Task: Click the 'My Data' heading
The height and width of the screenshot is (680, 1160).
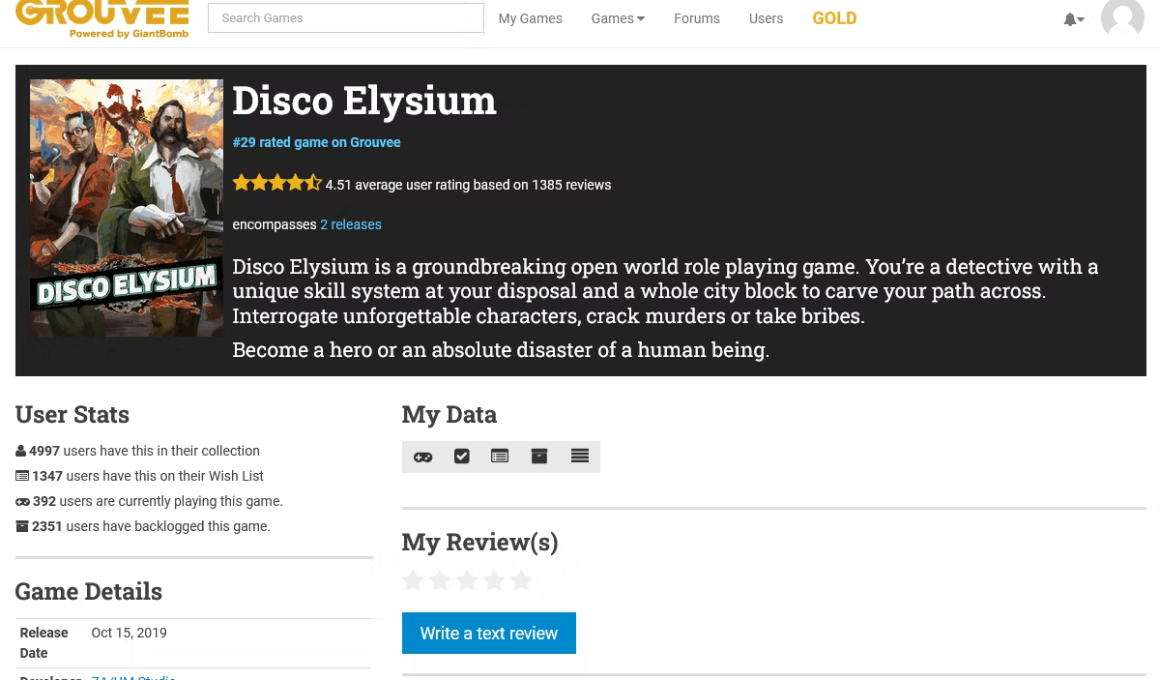Action: pos(449,414)
